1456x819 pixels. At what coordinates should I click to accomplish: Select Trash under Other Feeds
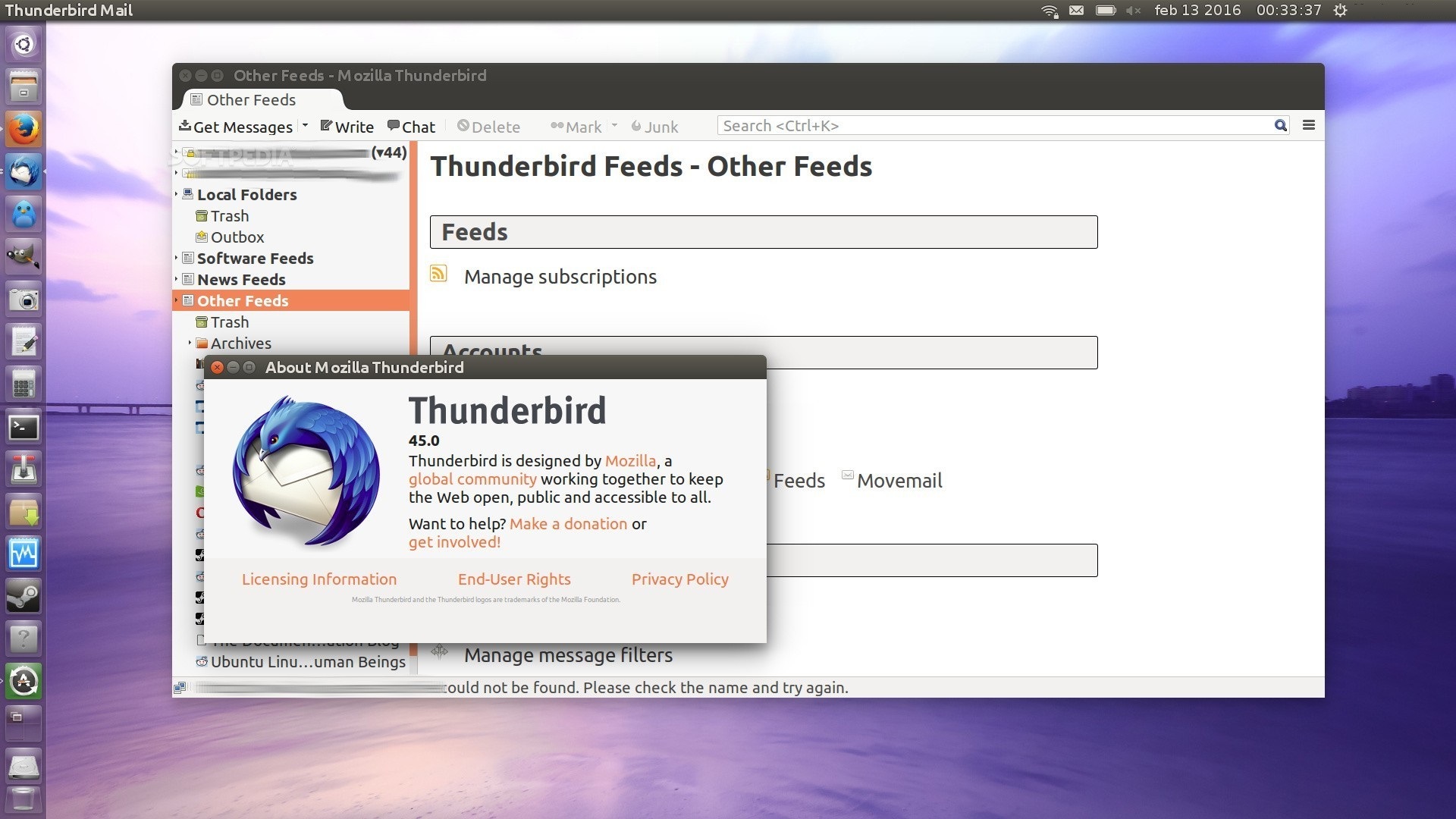[229, 322]
